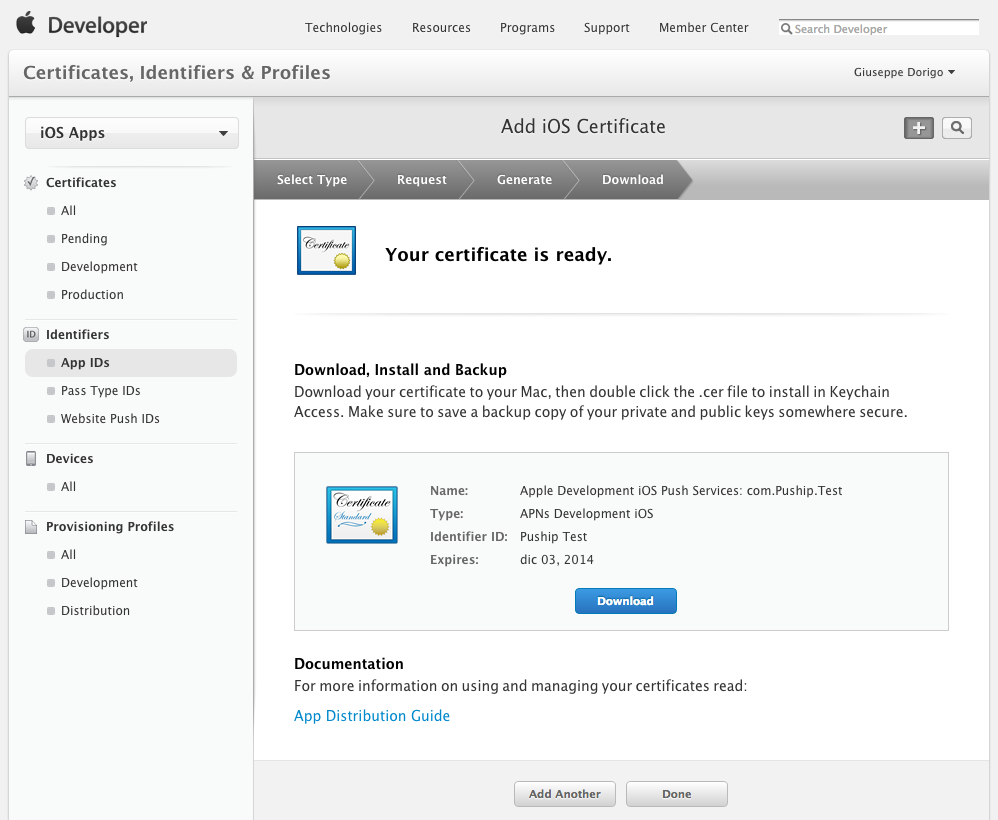This screenshot has width=998, height=820.
Task: Click the plus icon to add certificate
Action: pyautogui.click(x=918, y=127)
